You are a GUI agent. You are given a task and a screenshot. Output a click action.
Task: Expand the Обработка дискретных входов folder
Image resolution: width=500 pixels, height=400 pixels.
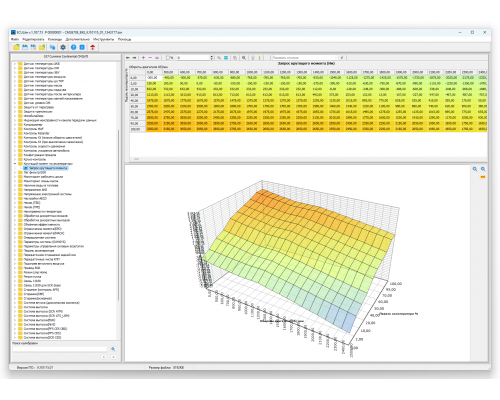tap(15, 216)
